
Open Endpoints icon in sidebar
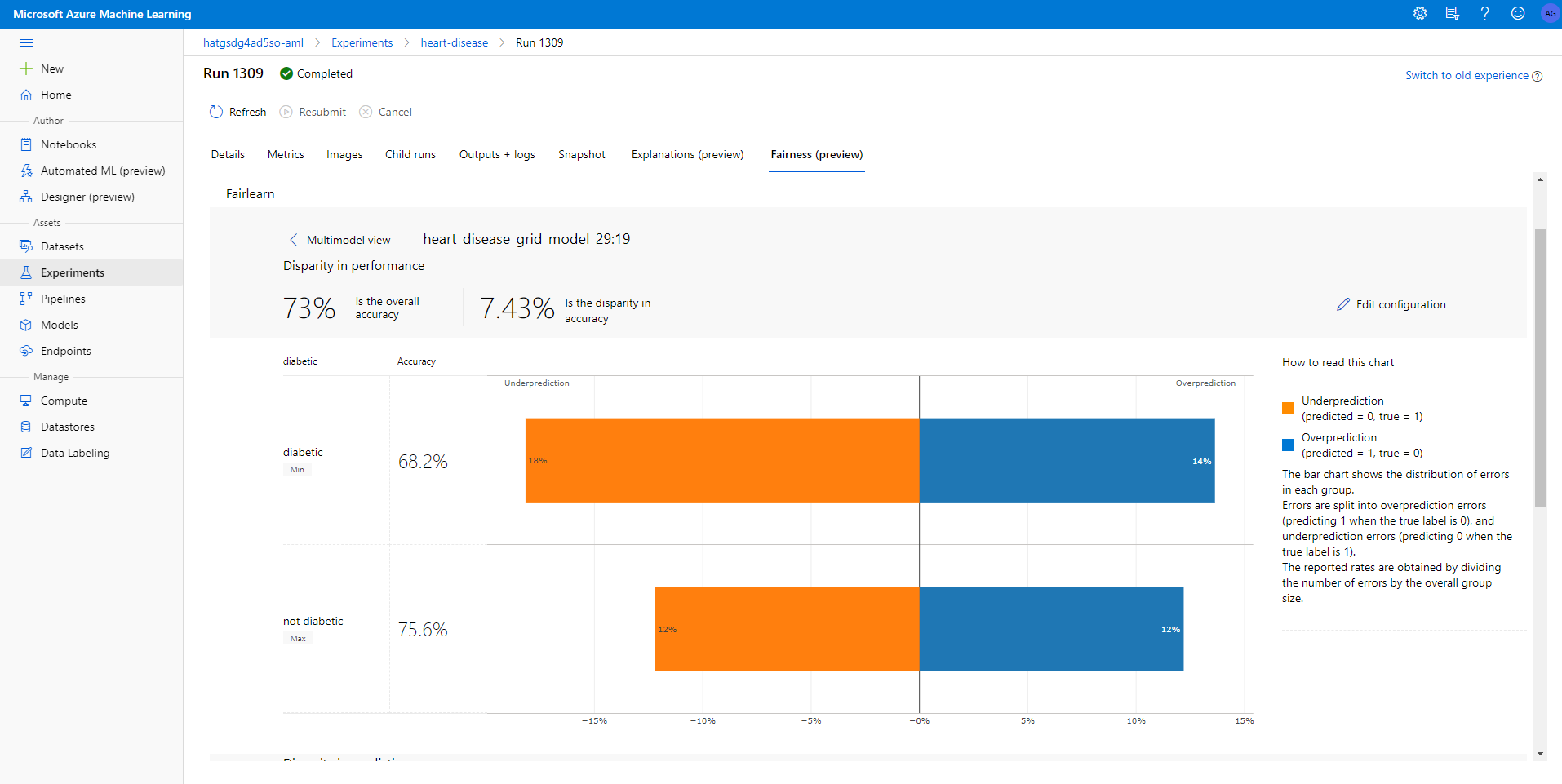[x=26, y=351]
